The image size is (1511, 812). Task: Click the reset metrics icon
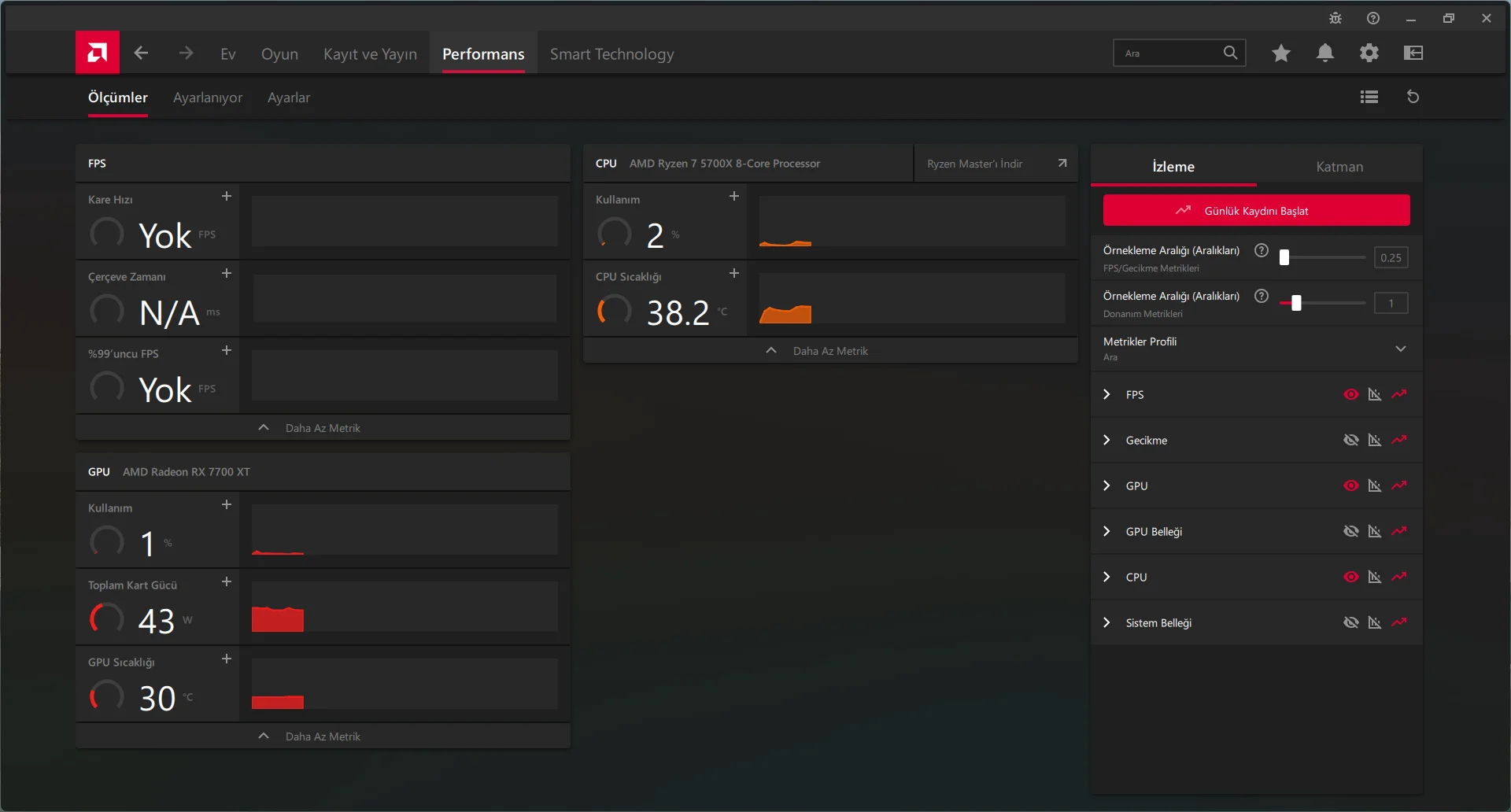click(1413, 97)
